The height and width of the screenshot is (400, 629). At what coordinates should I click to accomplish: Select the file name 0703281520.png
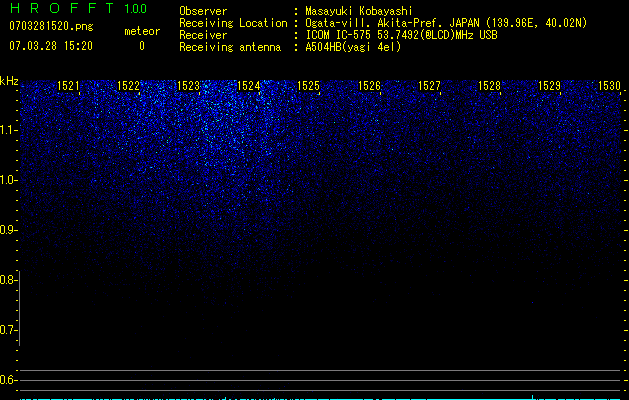pos(51,26)
